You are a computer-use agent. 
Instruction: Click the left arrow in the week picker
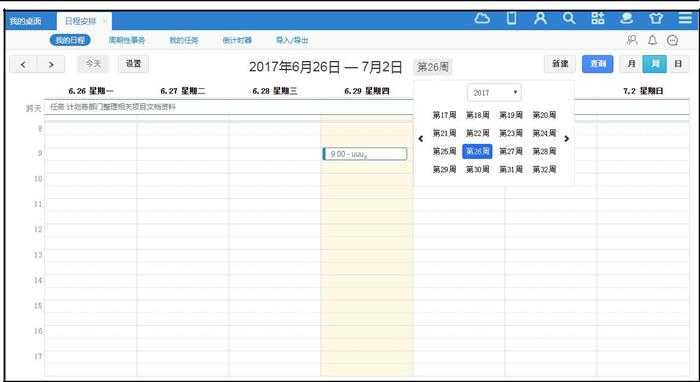(x=421, y=139)
